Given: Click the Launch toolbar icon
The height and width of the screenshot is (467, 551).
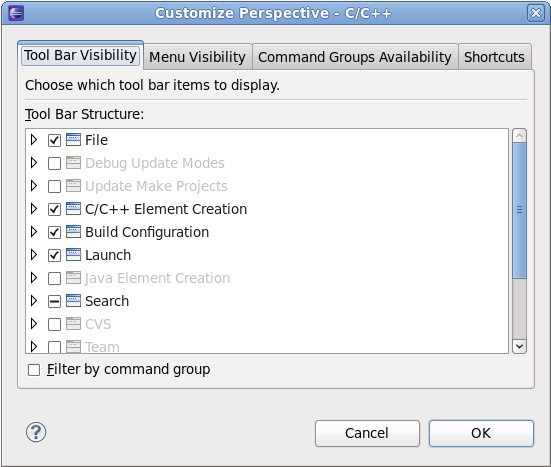Looking at the screenshot, I should (x=73, y=255).
